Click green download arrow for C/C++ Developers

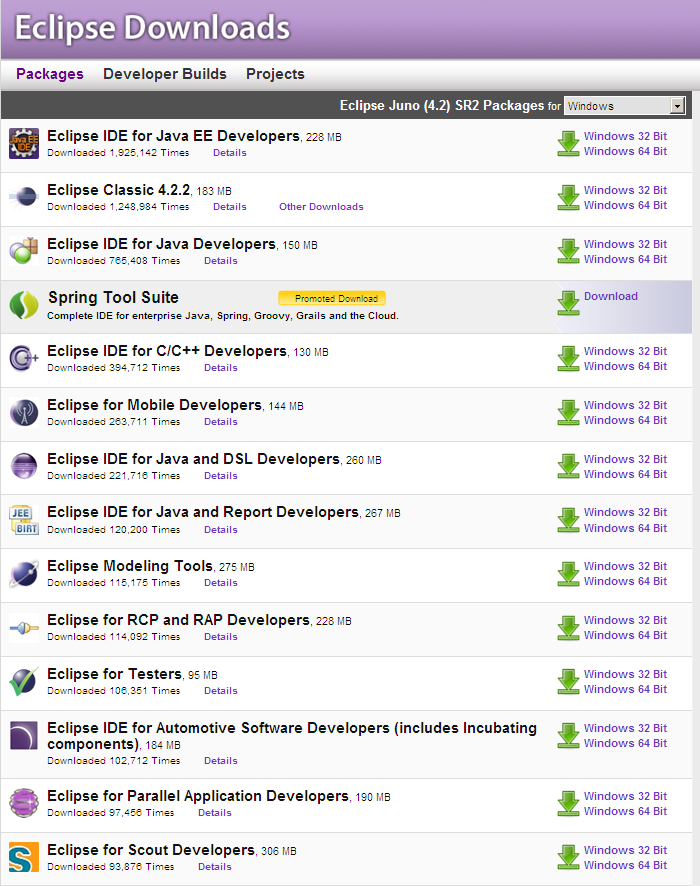pyautogui.click(x=568, y=359)
